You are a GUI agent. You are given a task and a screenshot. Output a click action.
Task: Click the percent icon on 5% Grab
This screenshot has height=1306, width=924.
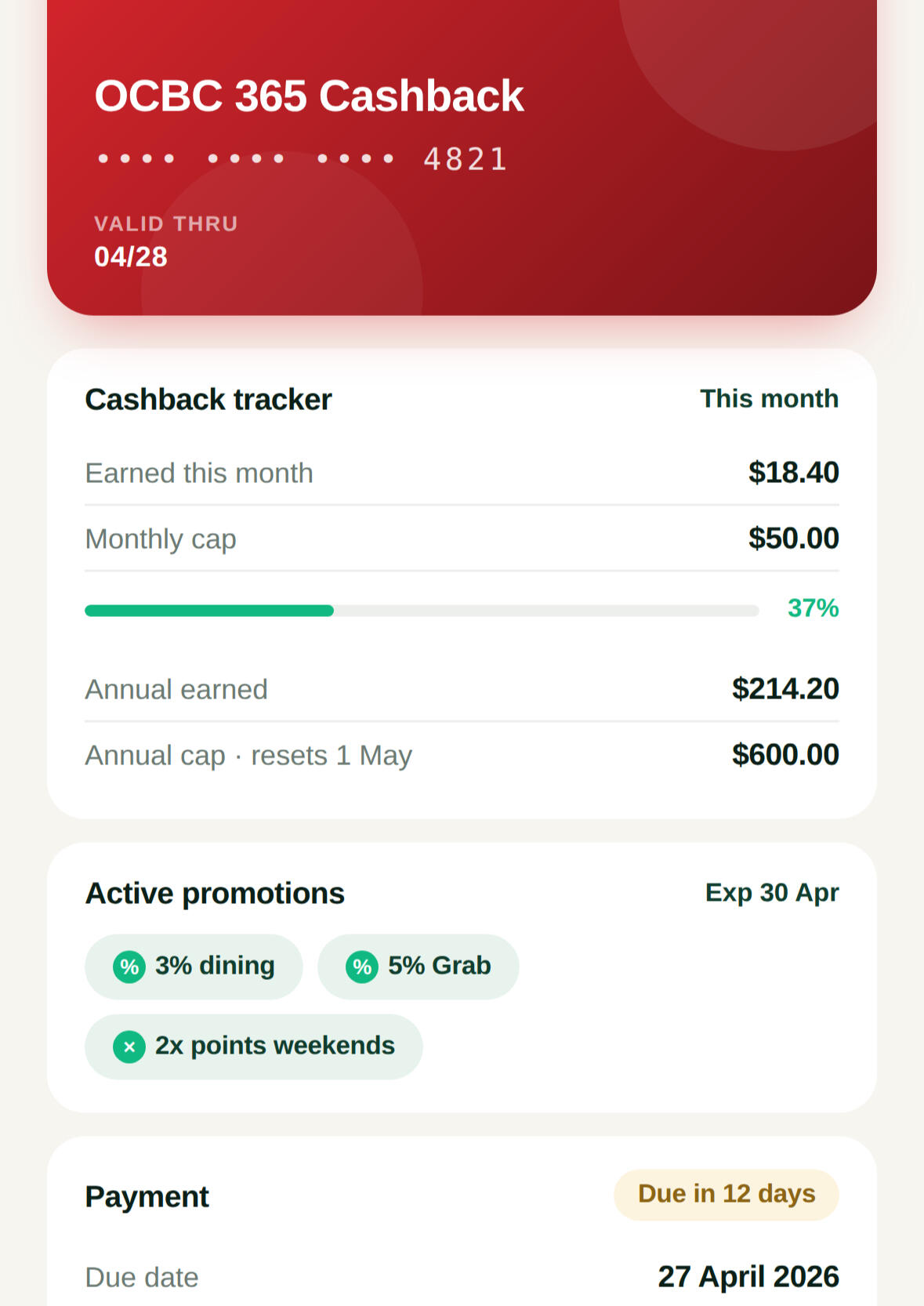pyautogui.click(x=362, y=967)
